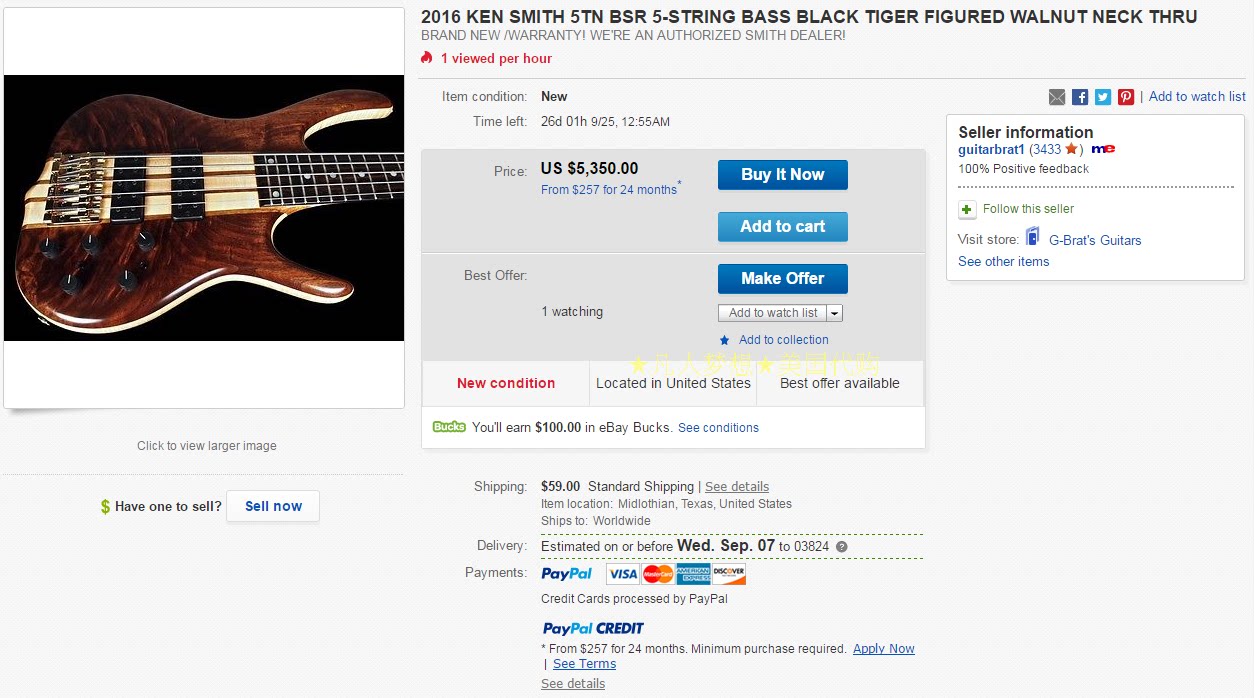This screenshot has width=1254, height=698.
Task: Click the blue star collection icon
Action: [x=725, y=340]
